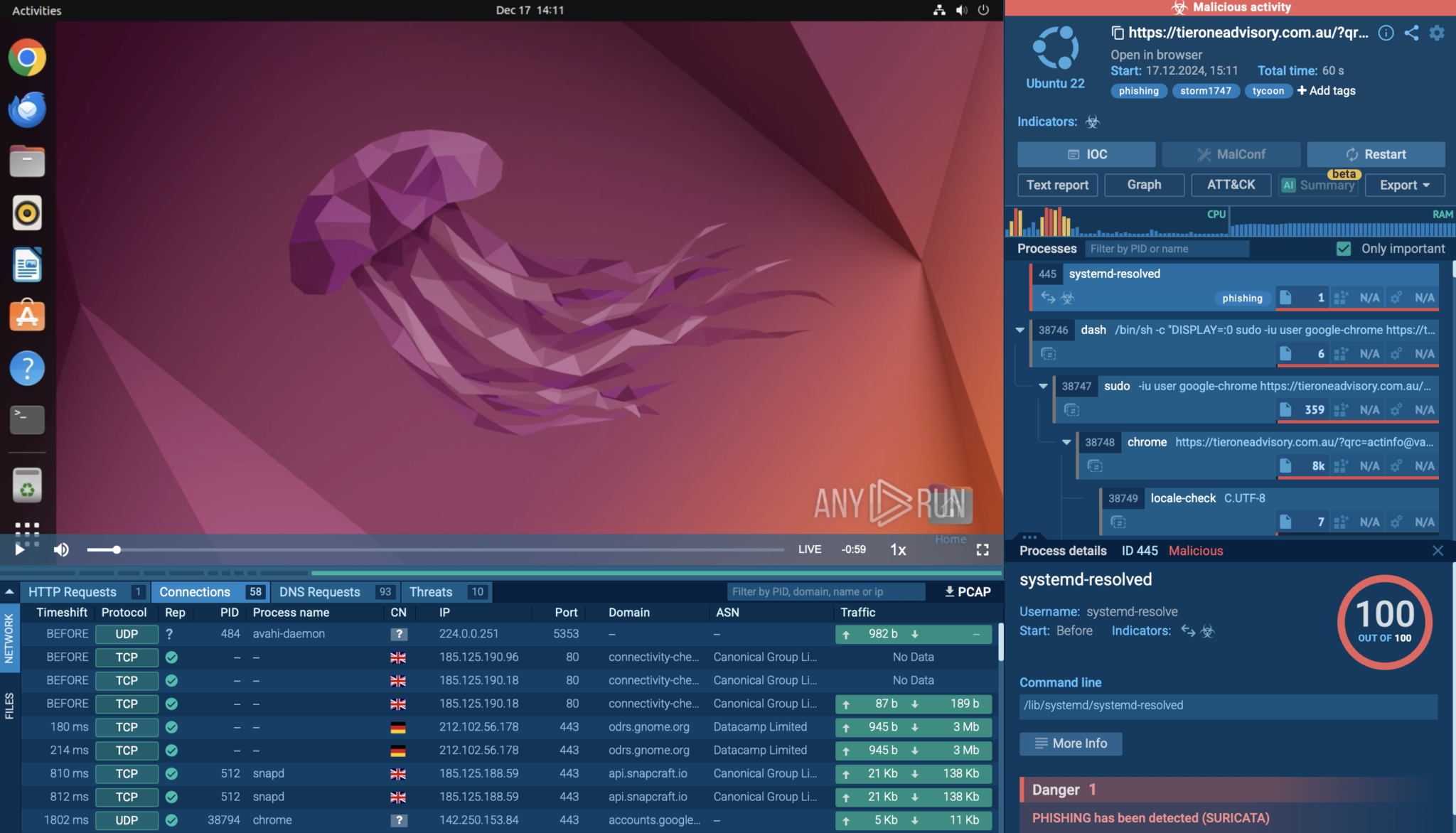The height and width of the screenshot is (833, 1456).
Task: Collapse the dash process 38746 tree
Action: point(1020,330)
